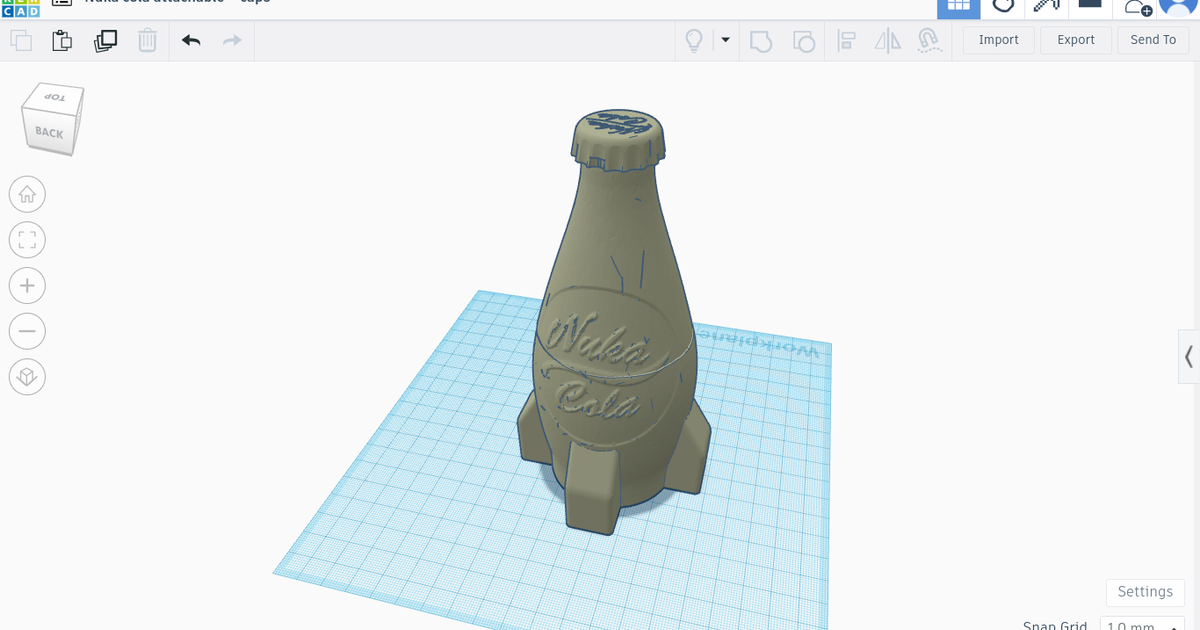This screenshot has width=1200, height=630.
Task: Mirror the bottle model
Action: 887,40
